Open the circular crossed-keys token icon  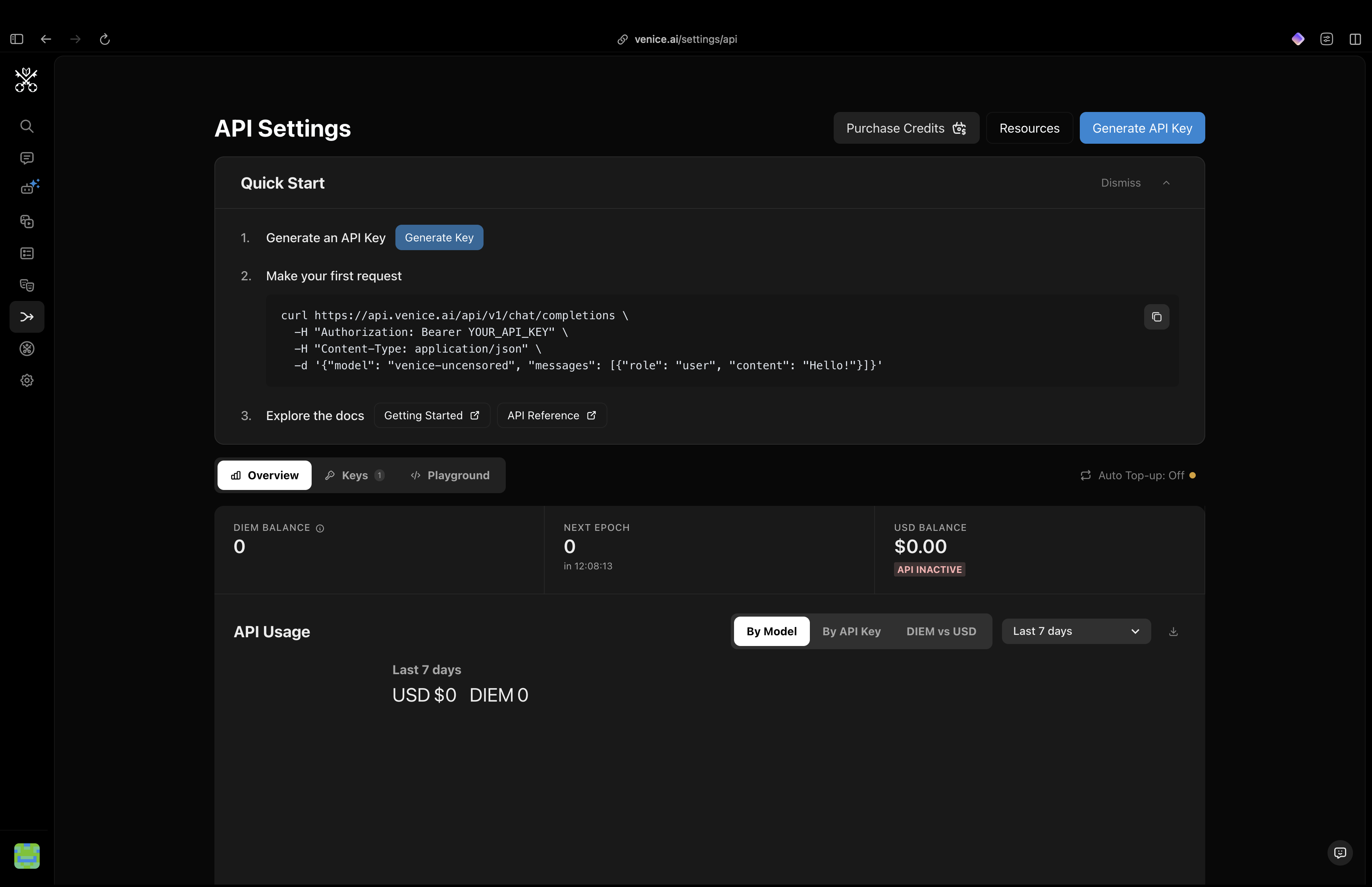pyautogui.click(x=27, y=349)
